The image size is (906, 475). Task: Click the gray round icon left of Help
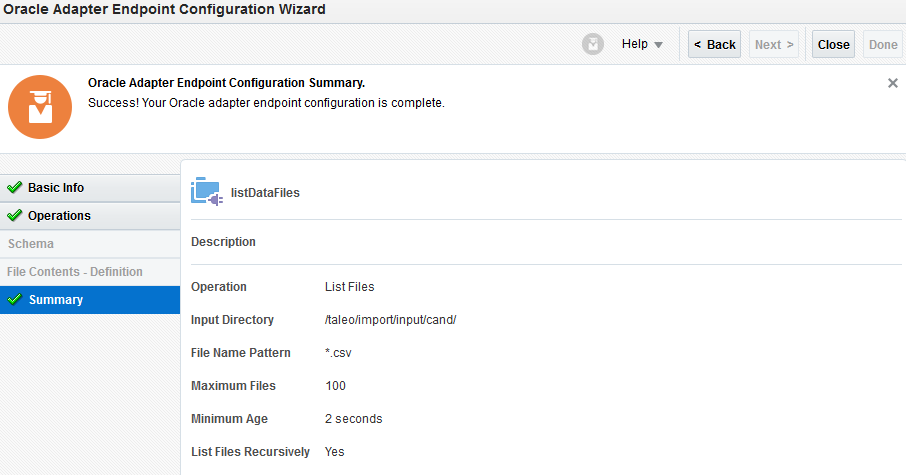point(593,44)
